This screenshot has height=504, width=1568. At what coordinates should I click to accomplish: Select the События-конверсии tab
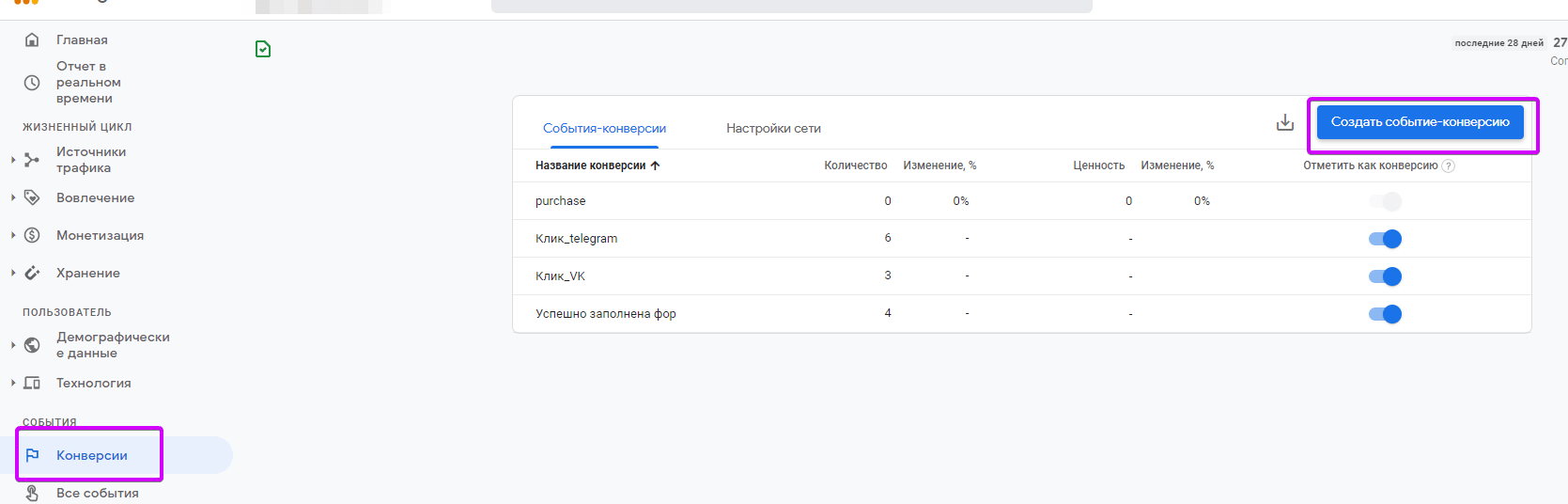604,129
